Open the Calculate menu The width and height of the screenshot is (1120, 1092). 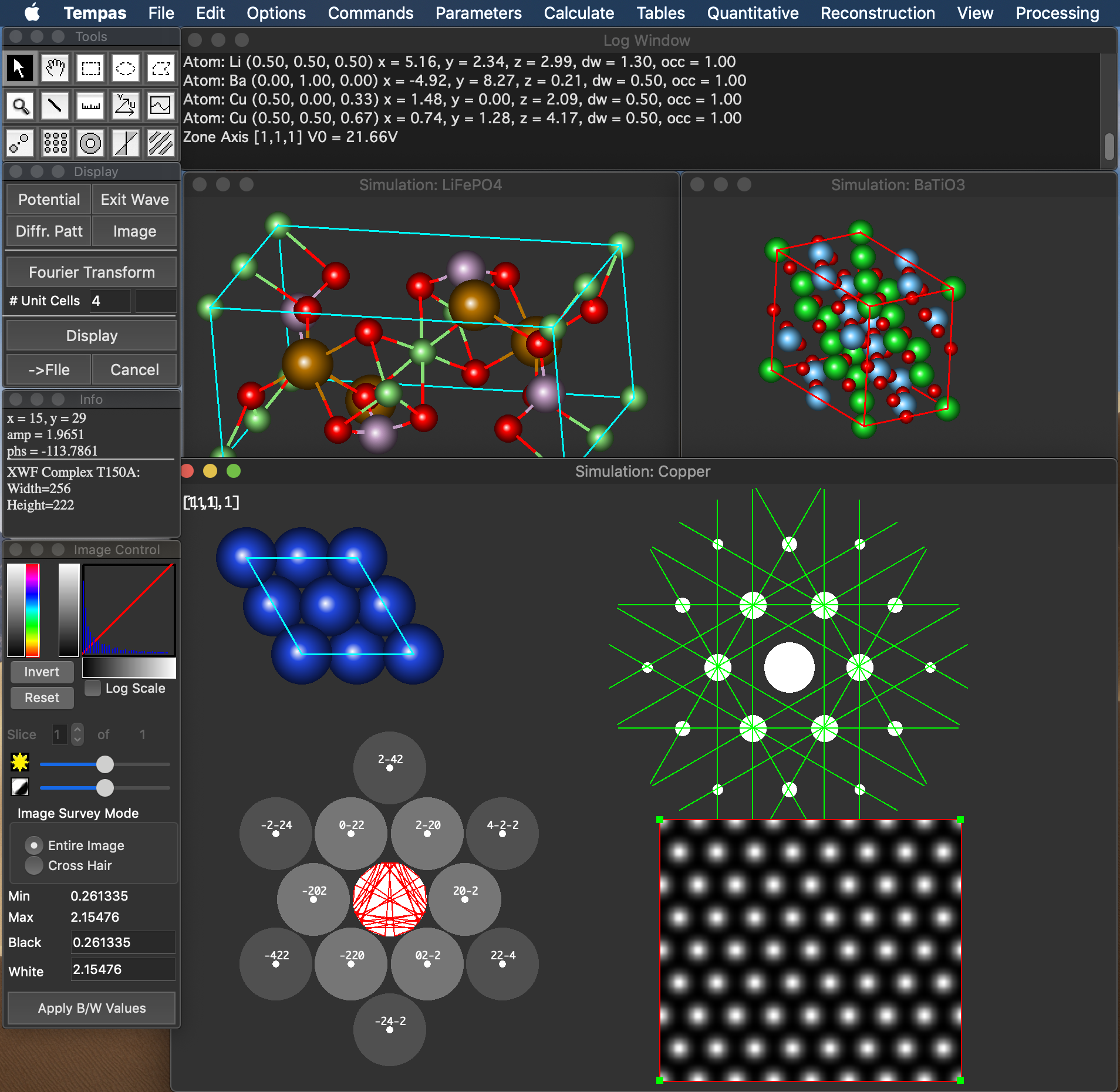point(579,13)
